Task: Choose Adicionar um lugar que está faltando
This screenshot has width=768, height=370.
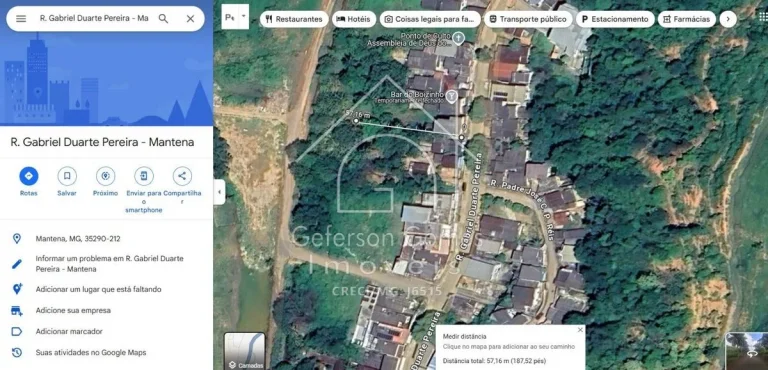Action: [x=98, y=289]
